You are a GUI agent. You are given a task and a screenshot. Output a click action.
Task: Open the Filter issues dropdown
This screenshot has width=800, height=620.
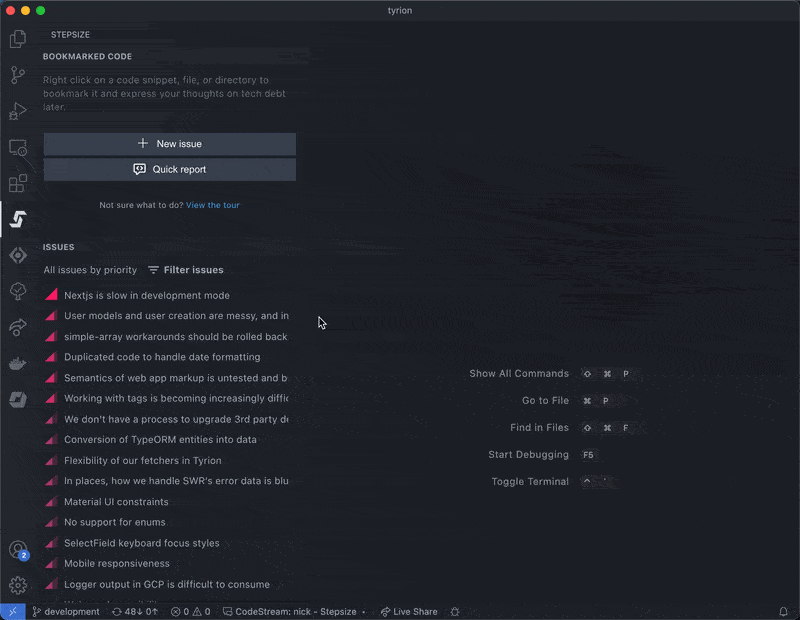185,270
